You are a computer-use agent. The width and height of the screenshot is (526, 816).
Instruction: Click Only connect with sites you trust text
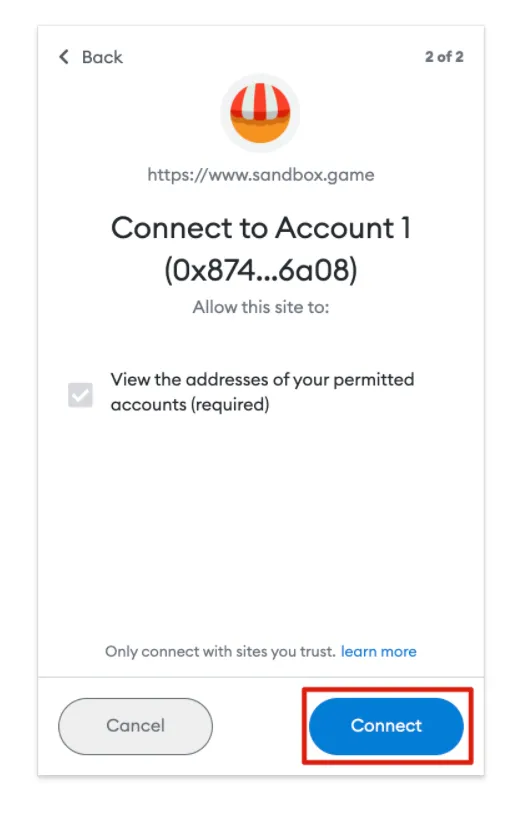tap(220, 651)
